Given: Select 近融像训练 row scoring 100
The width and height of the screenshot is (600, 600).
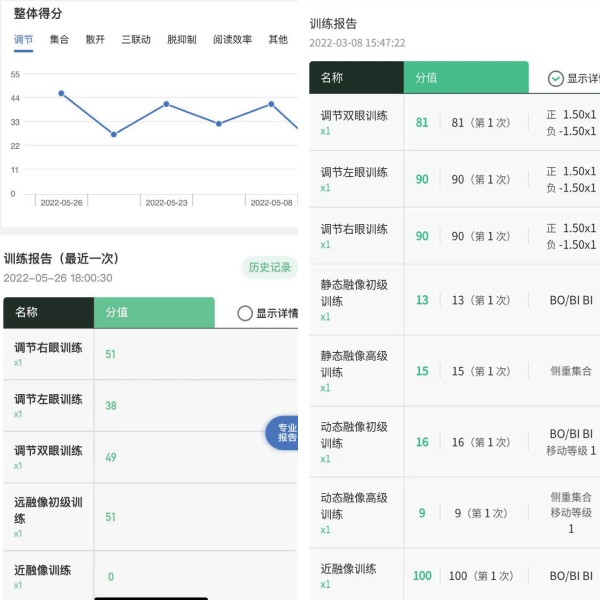Looking at the screenshot, I should (x=455, y=575).
